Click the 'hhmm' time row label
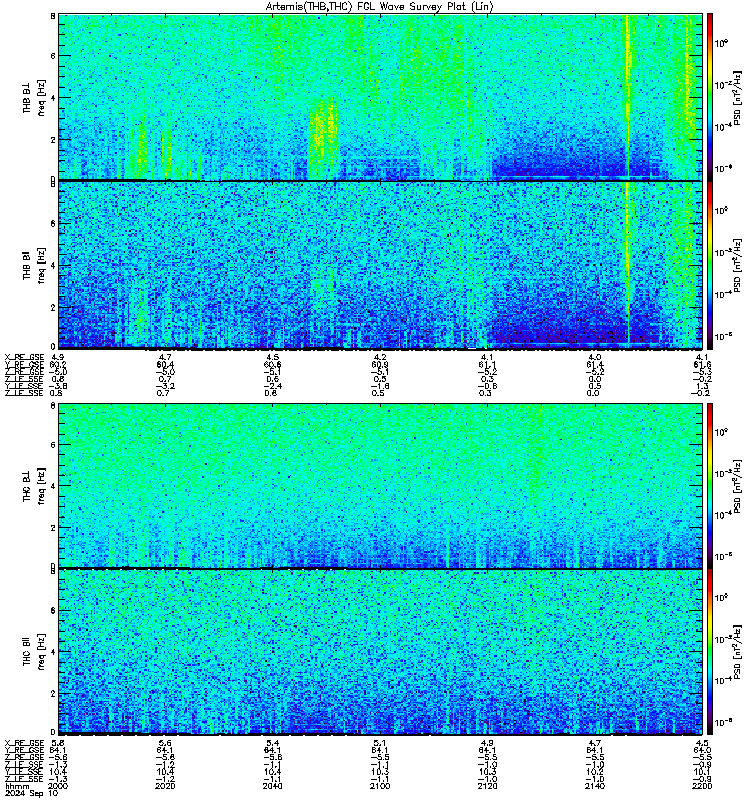The width and height of the screenshot is (750, 800). click(x=17, y=787)
